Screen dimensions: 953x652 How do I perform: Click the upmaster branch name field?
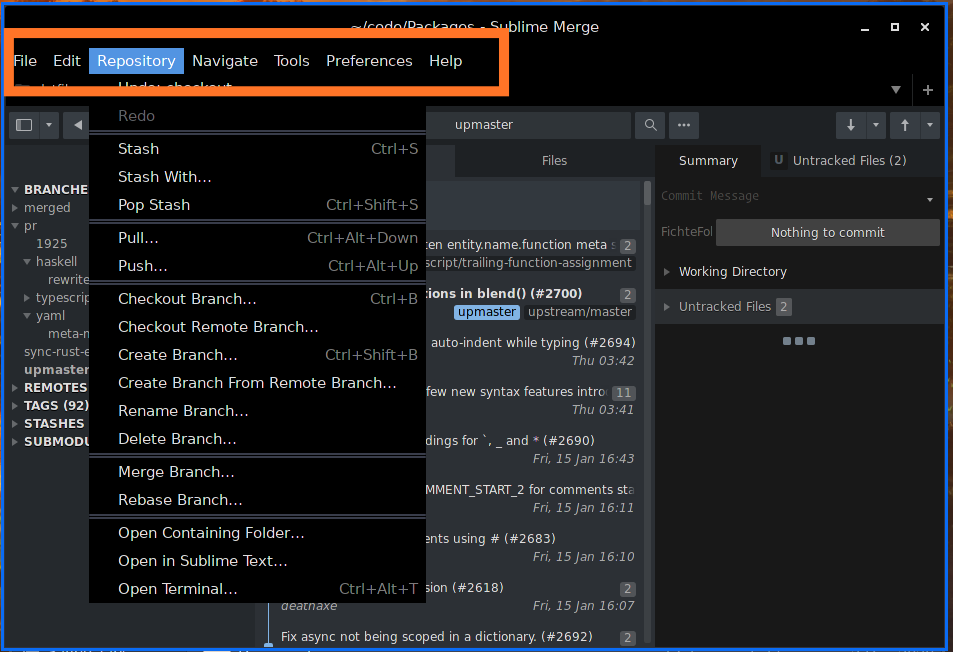(x=528, y=125)
